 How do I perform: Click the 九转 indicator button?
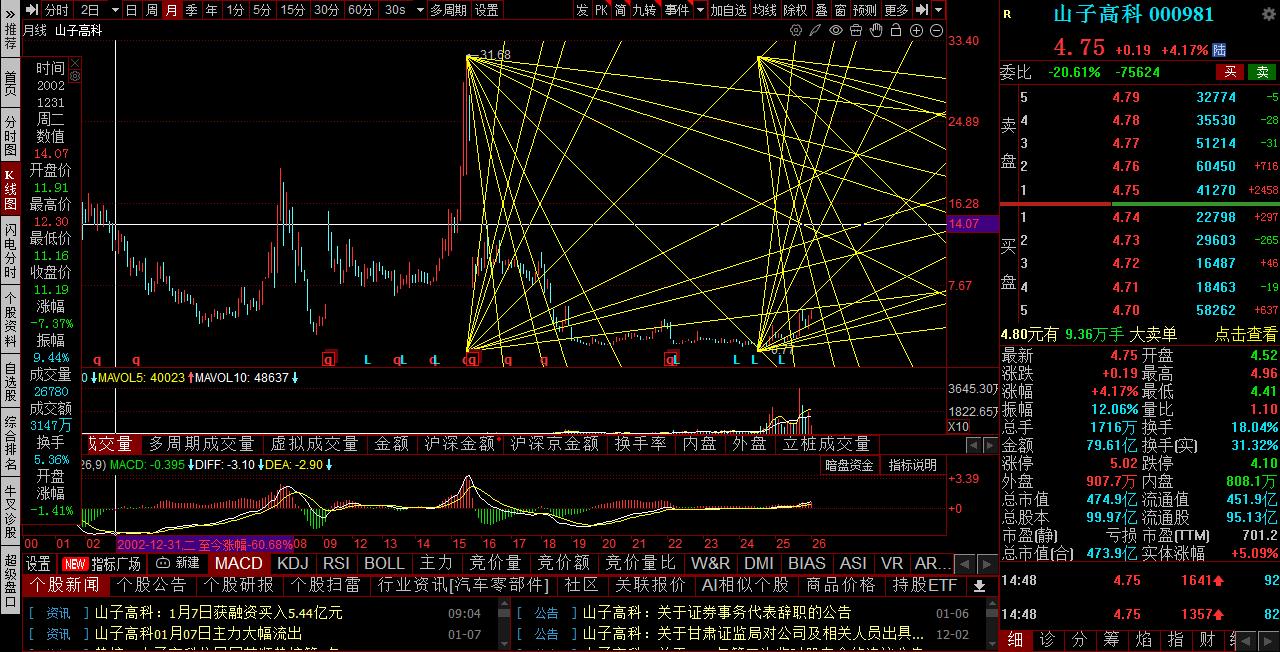644,10
